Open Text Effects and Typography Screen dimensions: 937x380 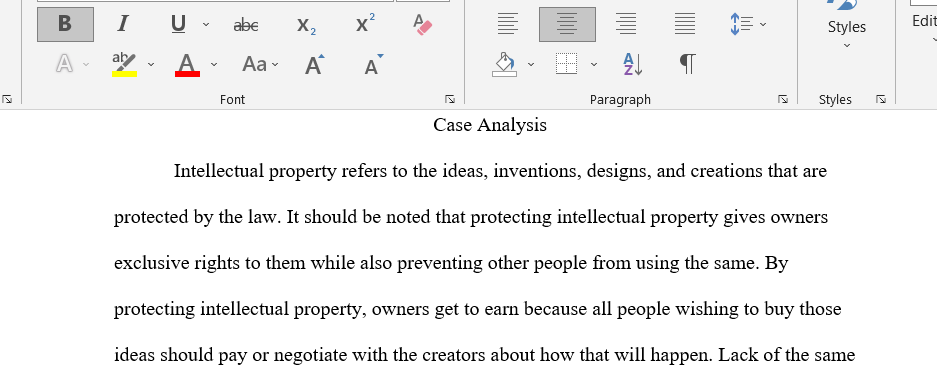tap(64, 64)
